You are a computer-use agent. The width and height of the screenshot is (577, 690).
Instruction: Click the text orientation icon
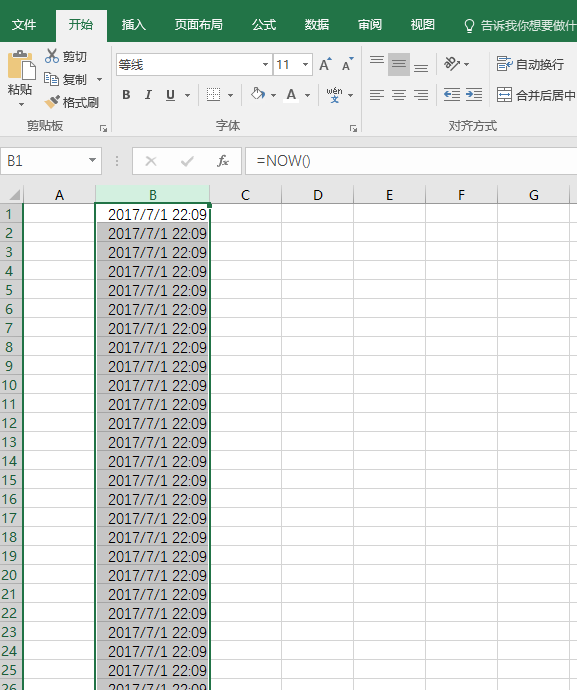click(x=452, y=64)
